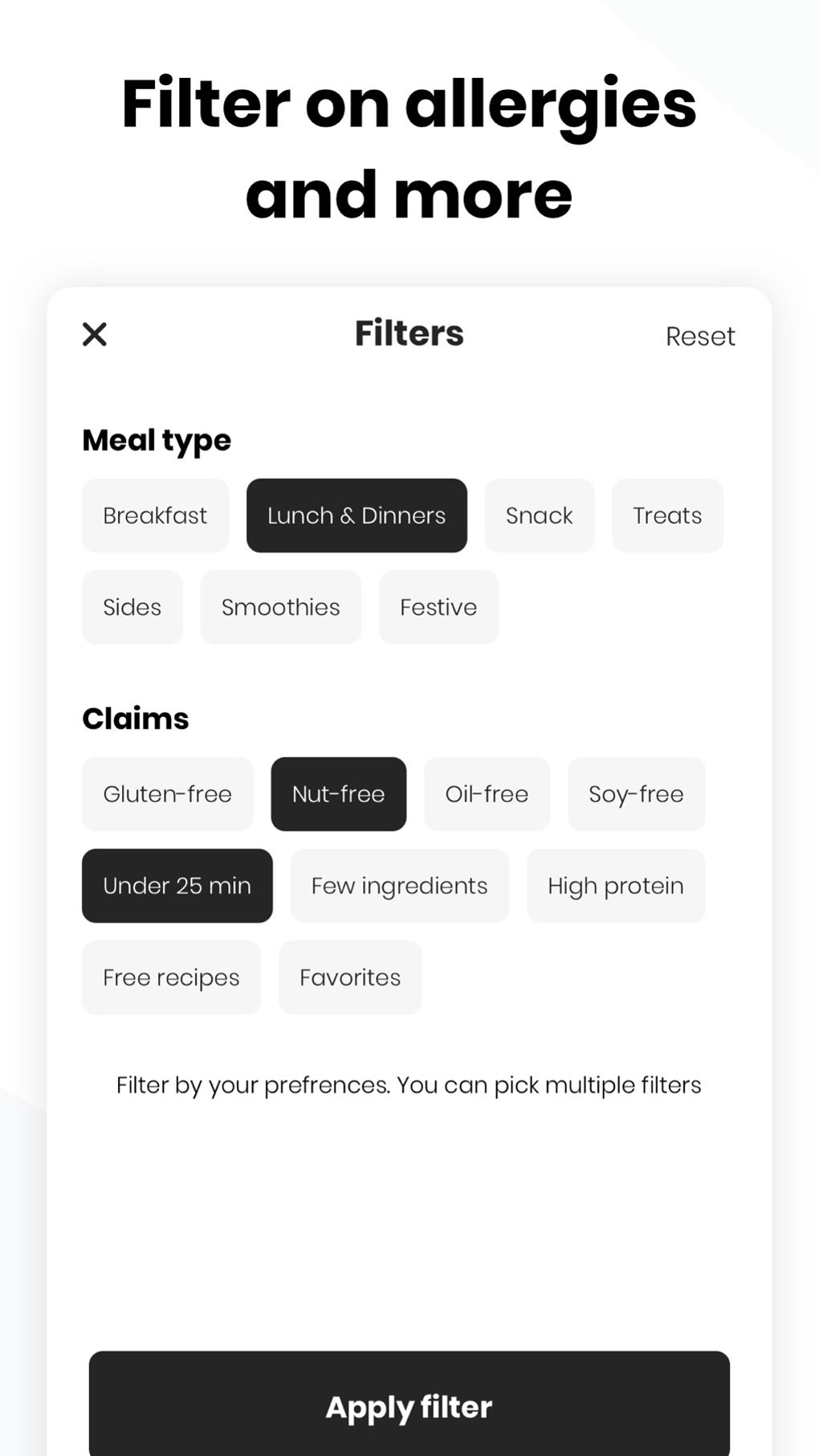The image size is (819, 1456).
Task: Toggle the Breakfast meal type filter
Action: (155, 516)
